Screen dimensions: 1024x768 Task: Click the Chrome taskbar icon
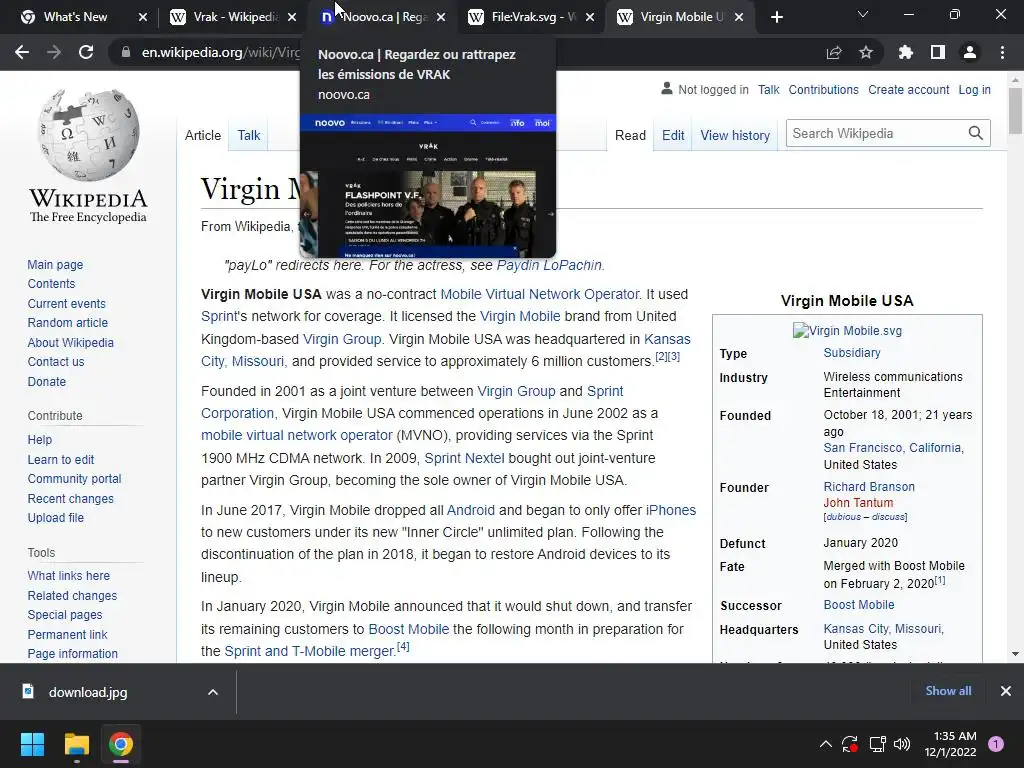[x=121, y=744]
